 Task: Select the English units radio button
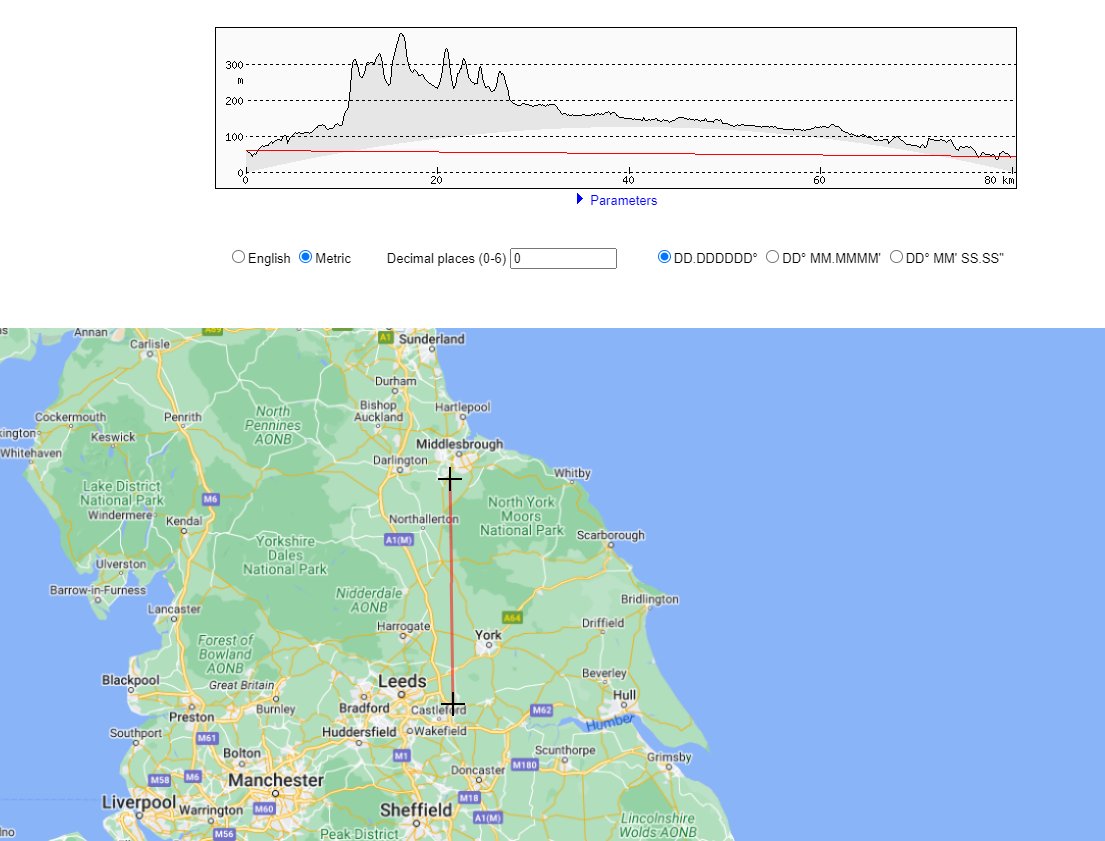pyautogui.click(x=238, y=257)
